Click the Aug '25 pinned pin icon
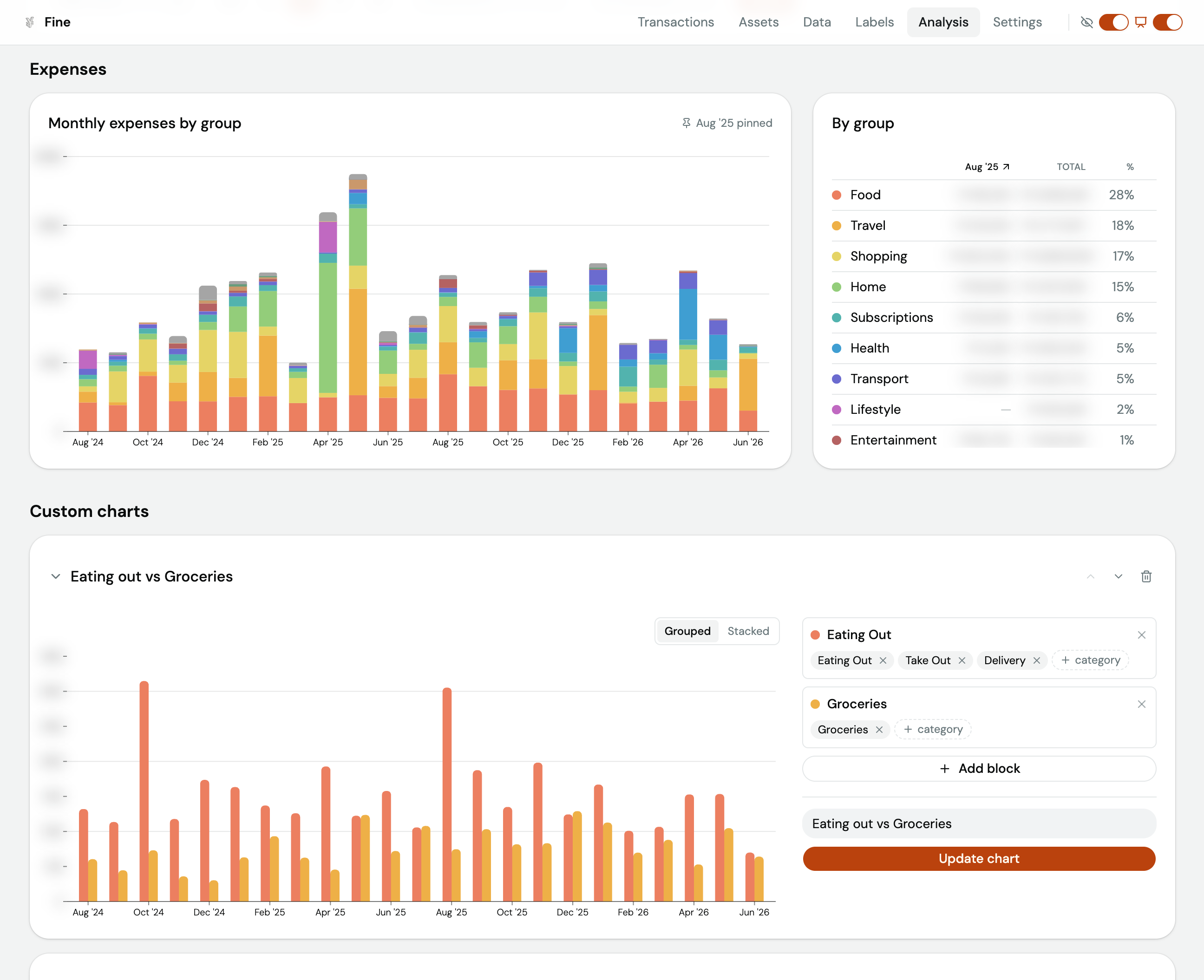1204x980 pixels. (687, 123)
